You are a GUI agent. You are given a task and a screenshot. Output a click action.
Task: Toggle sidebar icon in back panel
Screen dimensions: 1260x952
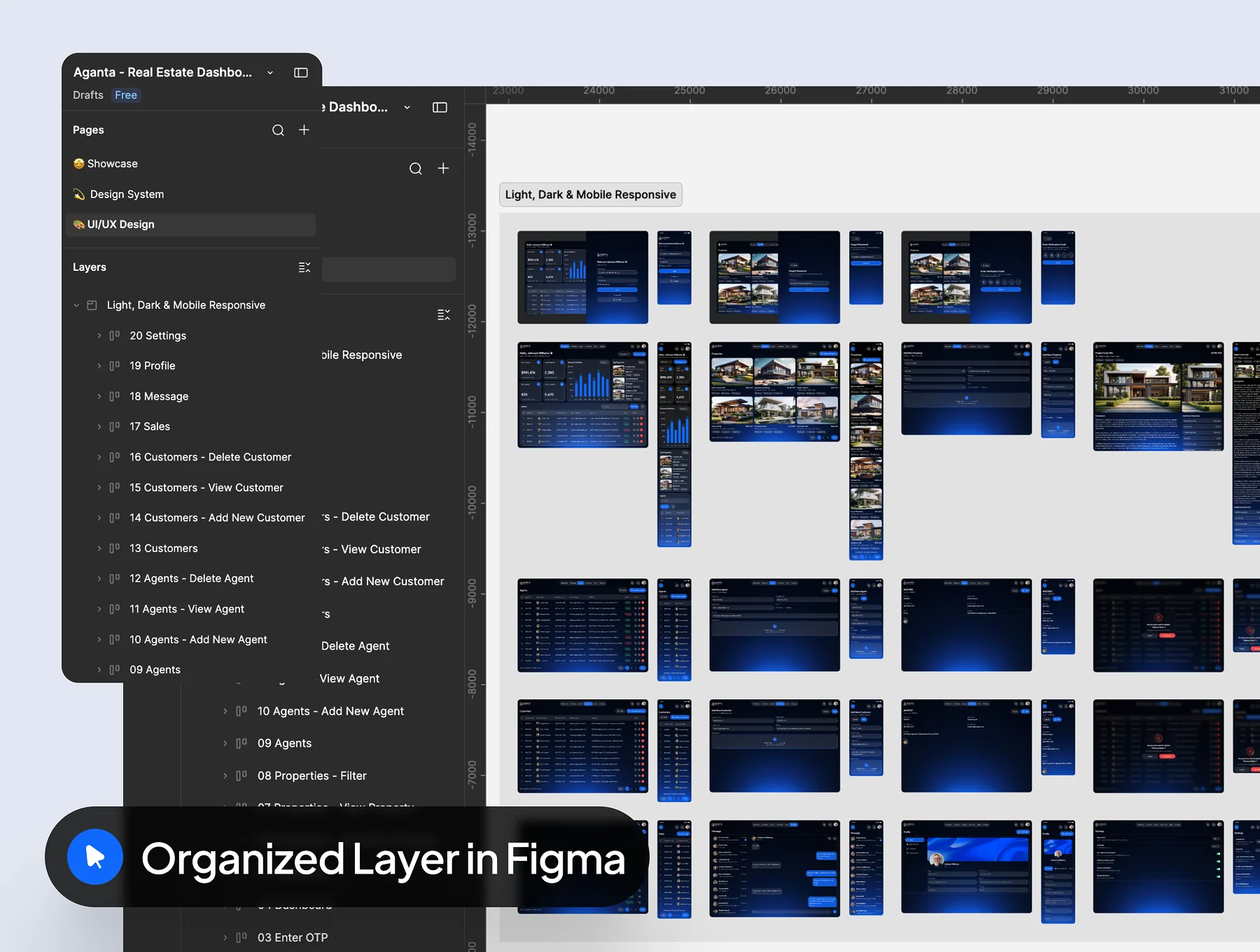[440, 108]
